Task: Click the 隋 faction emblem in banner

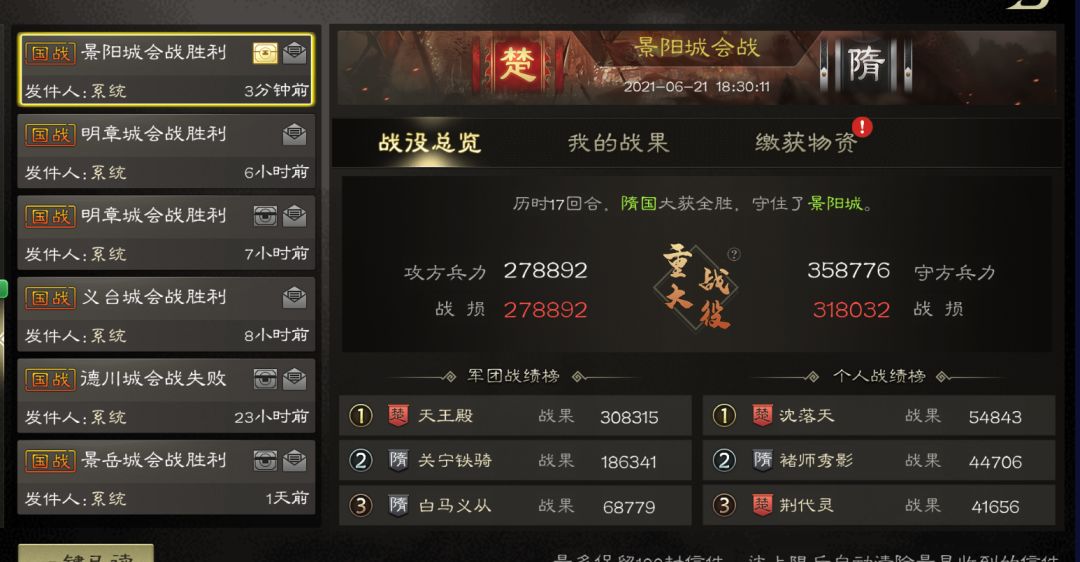Action: click(x=866, y=65)
